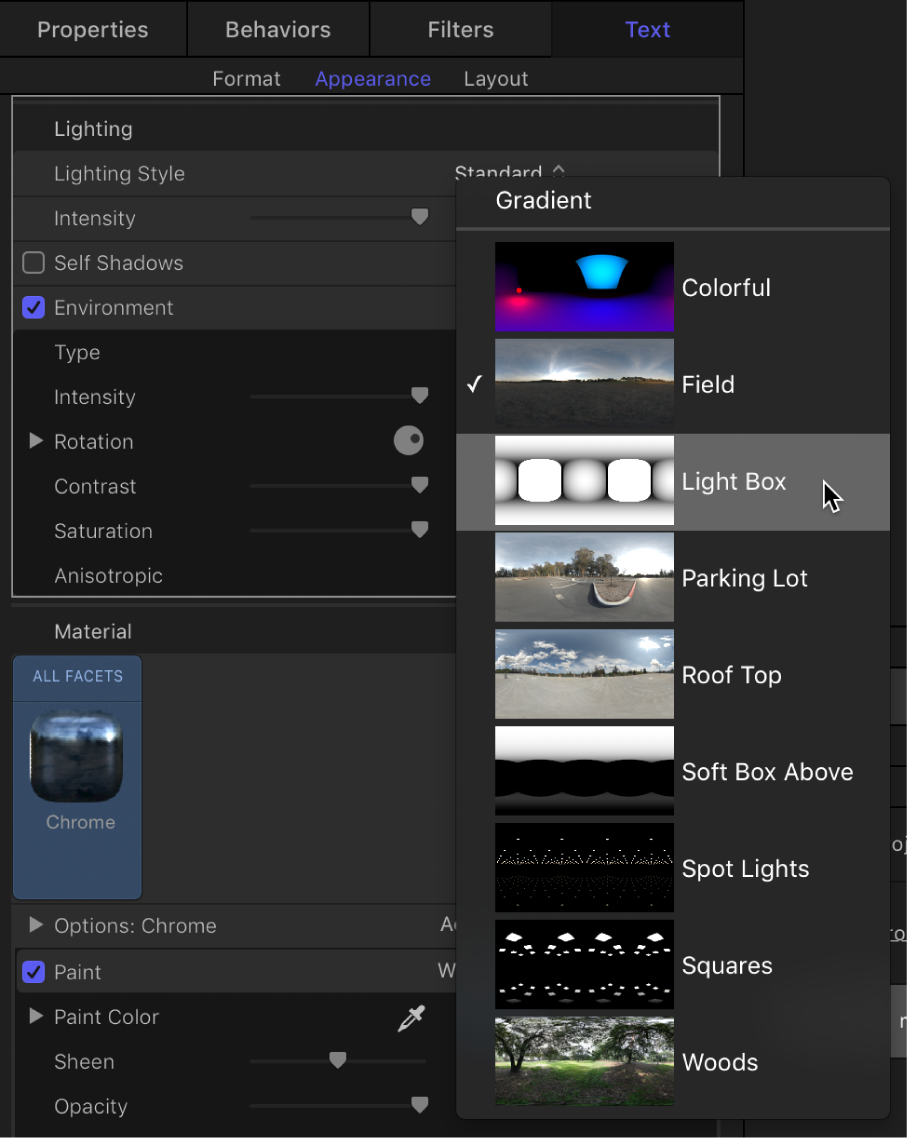Enable Self Shadows
The image size is (907, 1138).
tap(33, 263)
